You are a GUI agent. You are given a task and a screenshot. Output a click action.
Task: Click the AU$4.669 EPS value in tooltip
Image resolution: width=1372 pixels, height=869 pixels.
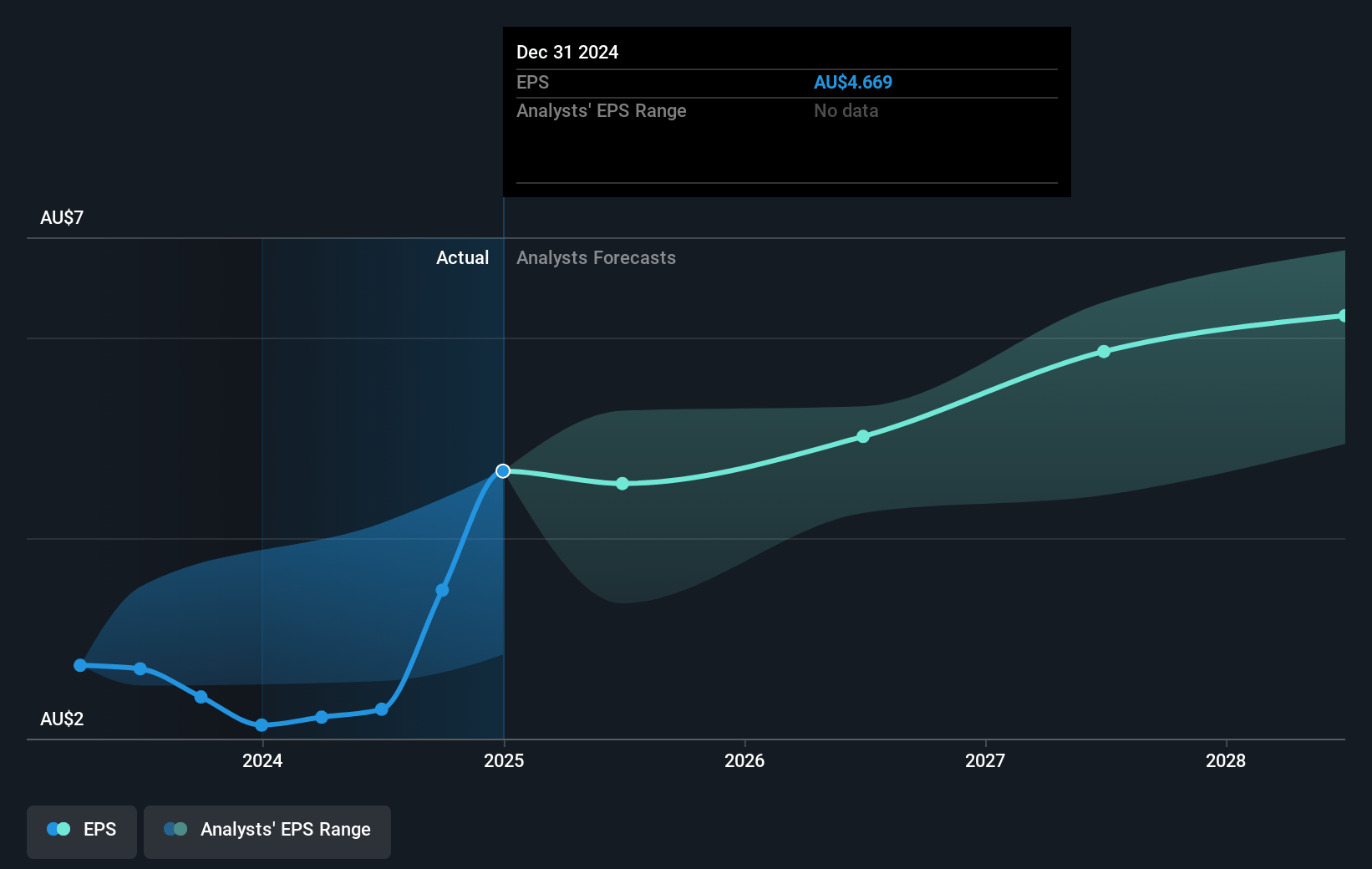point(853,82)
